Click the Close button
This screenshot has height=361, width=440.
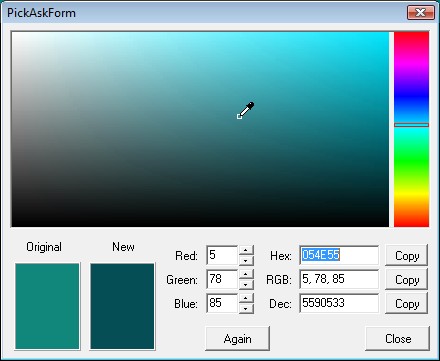(x=398, y=339)
